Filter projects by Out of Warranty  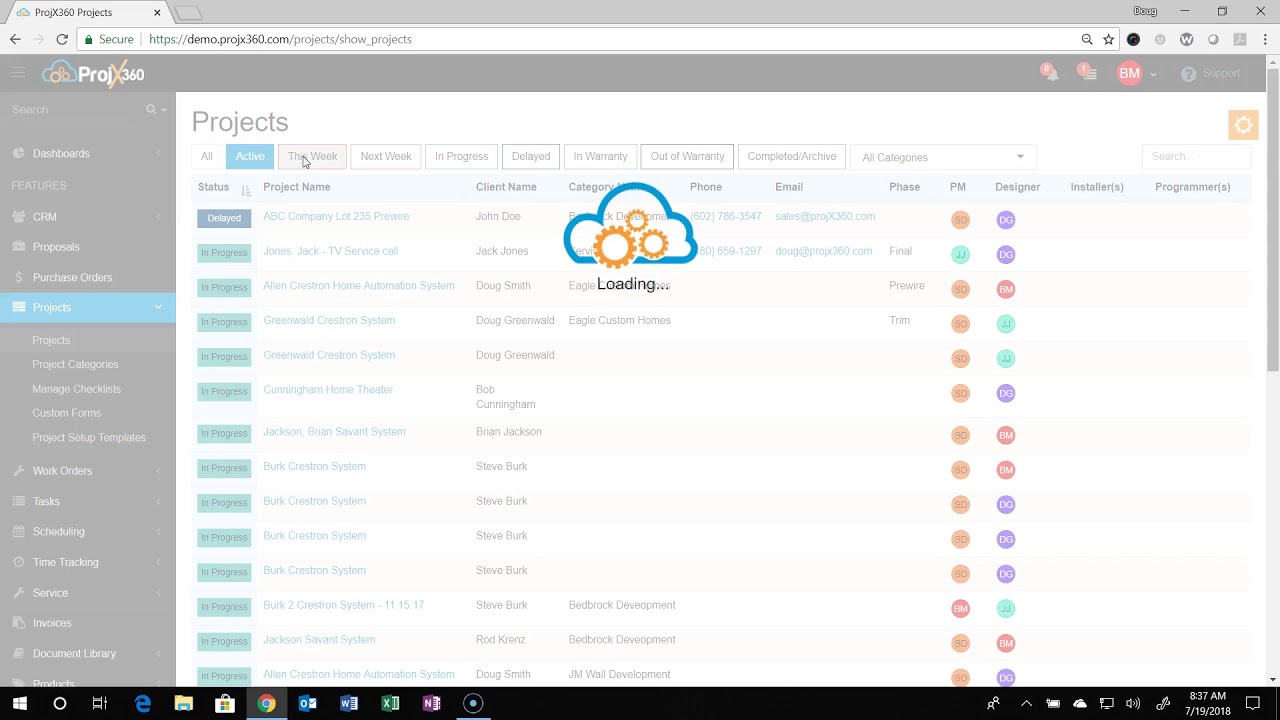pos(687,156)
